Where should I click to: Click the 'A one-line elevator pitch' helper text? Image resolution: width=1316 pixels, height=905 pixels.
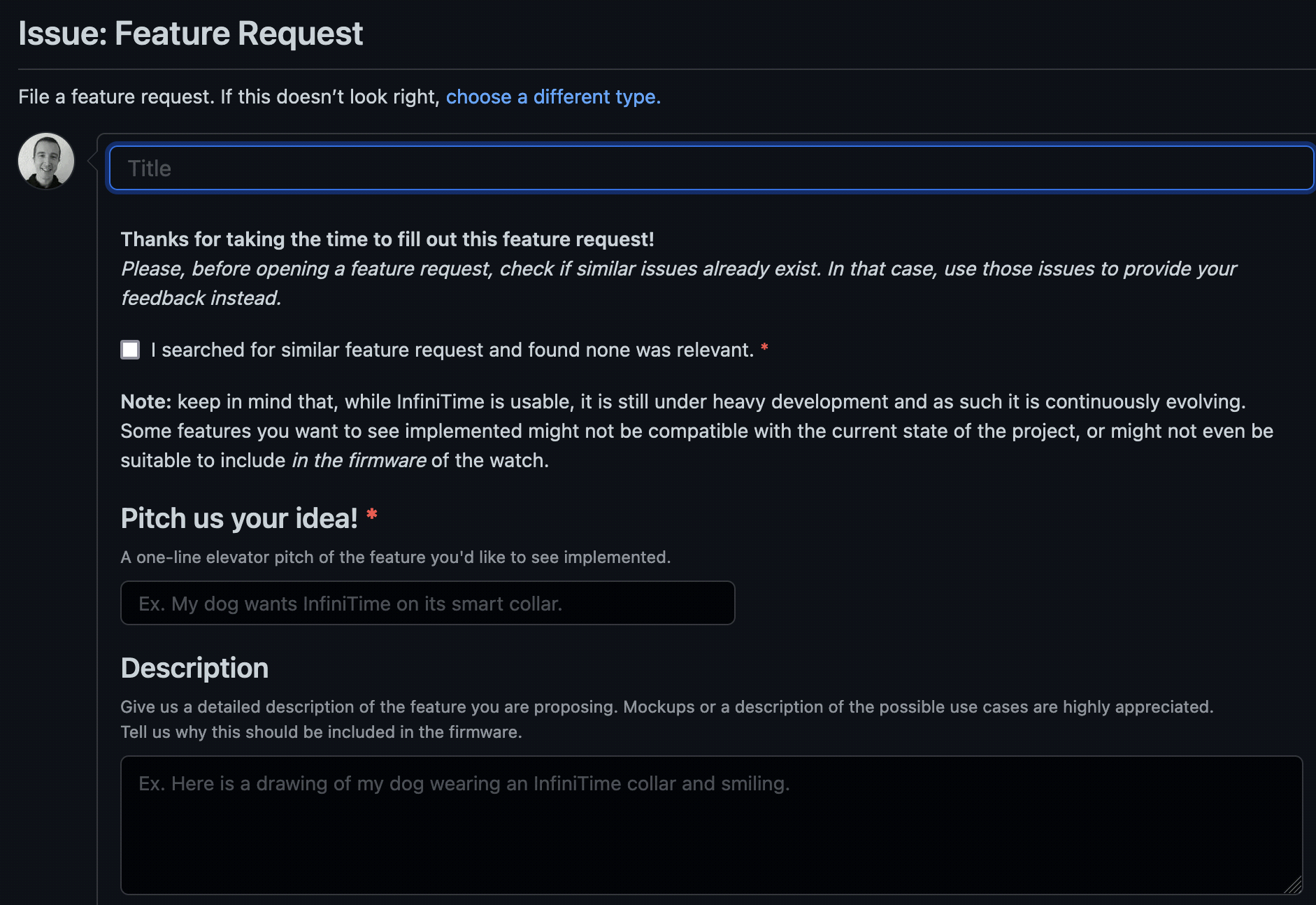[x=395, y=557]
